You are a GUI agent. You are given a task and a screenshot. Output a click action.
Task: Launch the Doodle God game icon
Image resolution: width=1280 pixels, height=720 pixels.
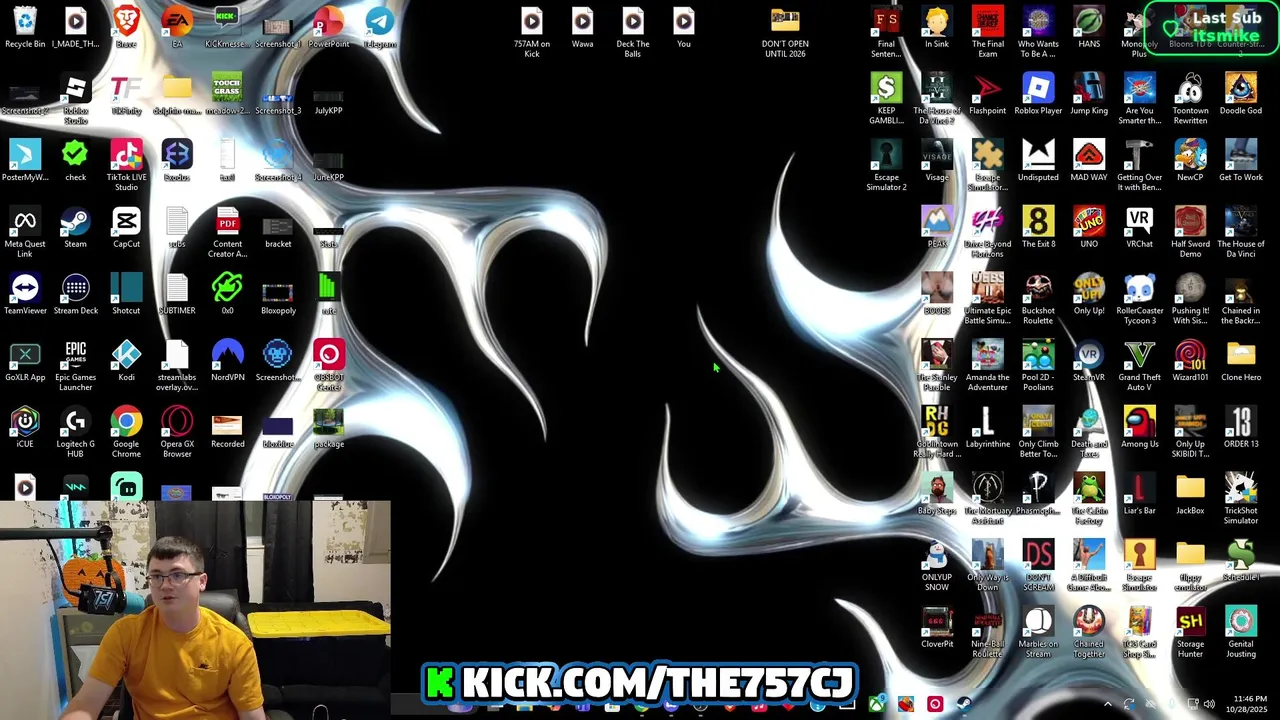click(x=1241, y=95)
